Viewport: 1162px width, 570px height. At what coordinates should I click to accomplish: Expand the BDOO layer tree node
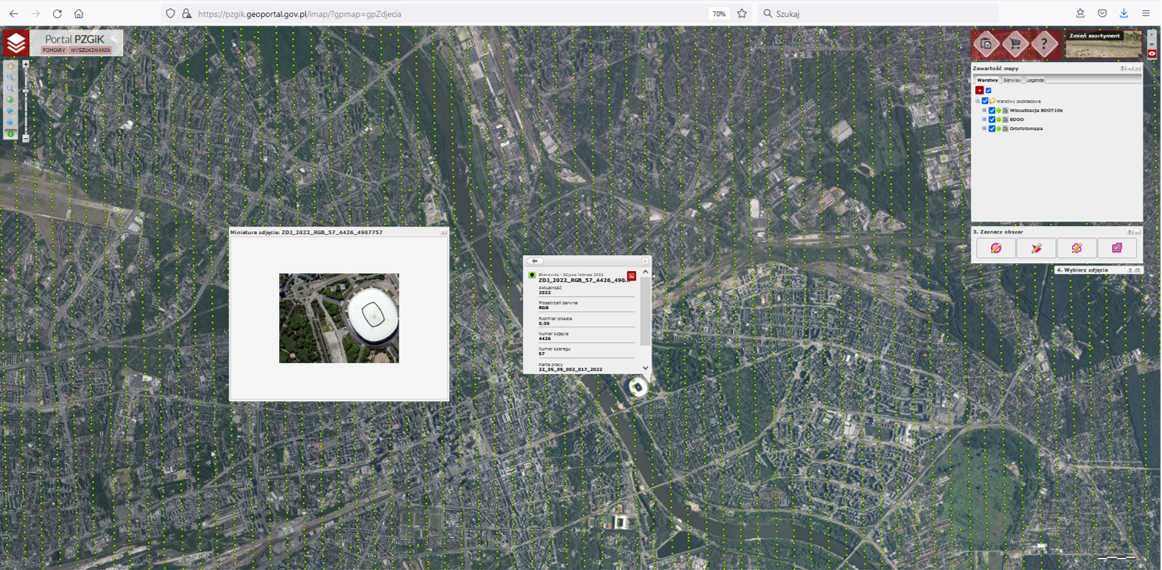984,120
